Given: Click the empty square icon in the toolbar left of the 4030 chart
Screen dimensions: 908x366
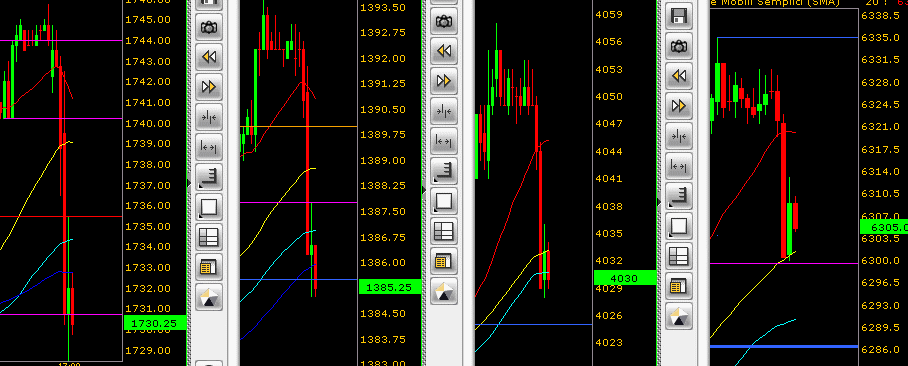Looking at the screenshot, I should point(444,201).
